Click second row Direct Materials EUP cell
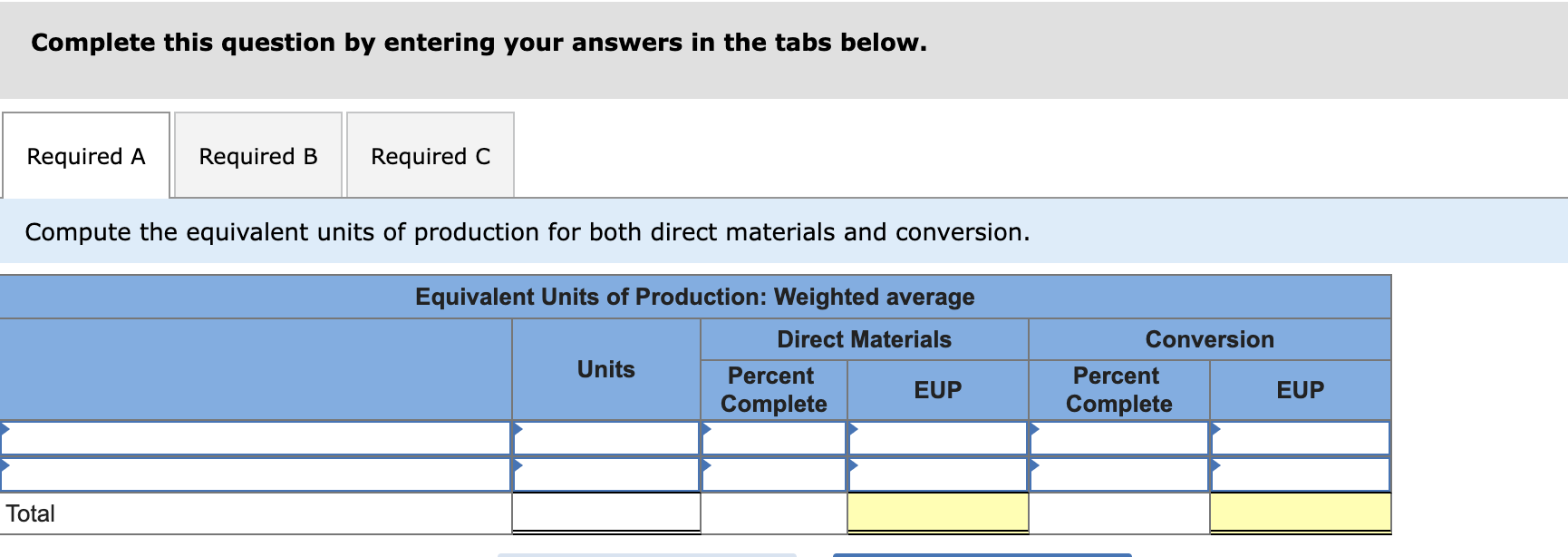The width and height of the screenshot is (1568, 557). 938,474
